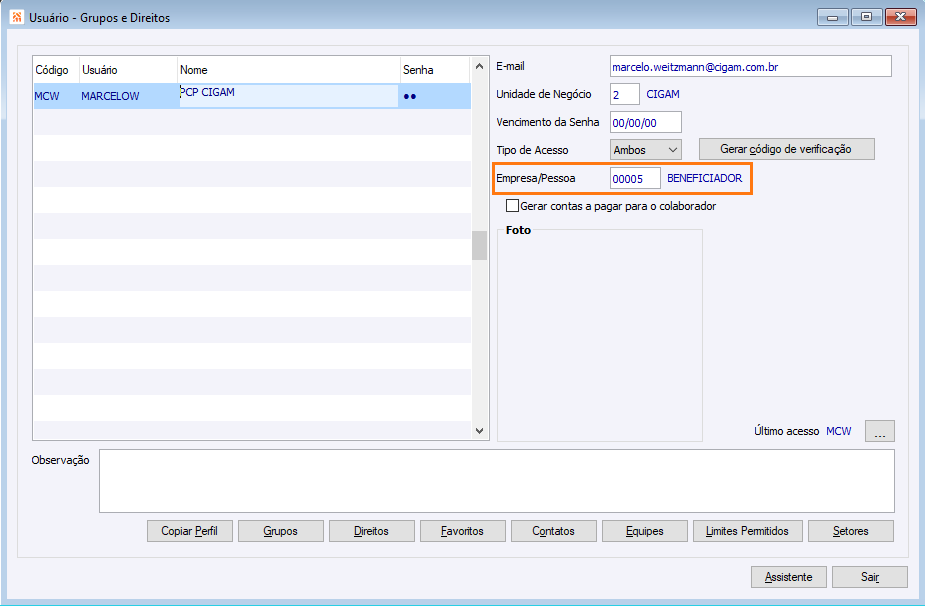925x606 pixels.
Task: Open Limites Permitidos
Action: coord(747,531)
